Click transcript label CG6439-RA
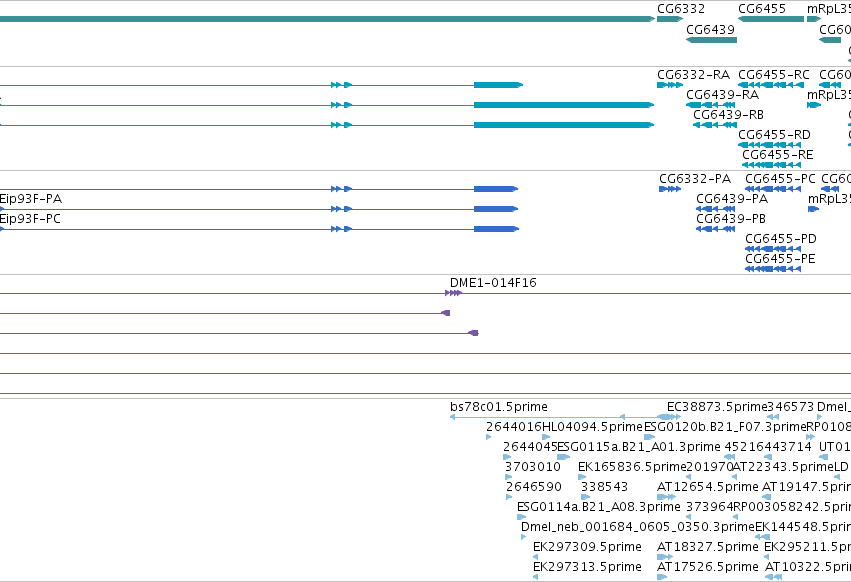 [x=722, y=95]
